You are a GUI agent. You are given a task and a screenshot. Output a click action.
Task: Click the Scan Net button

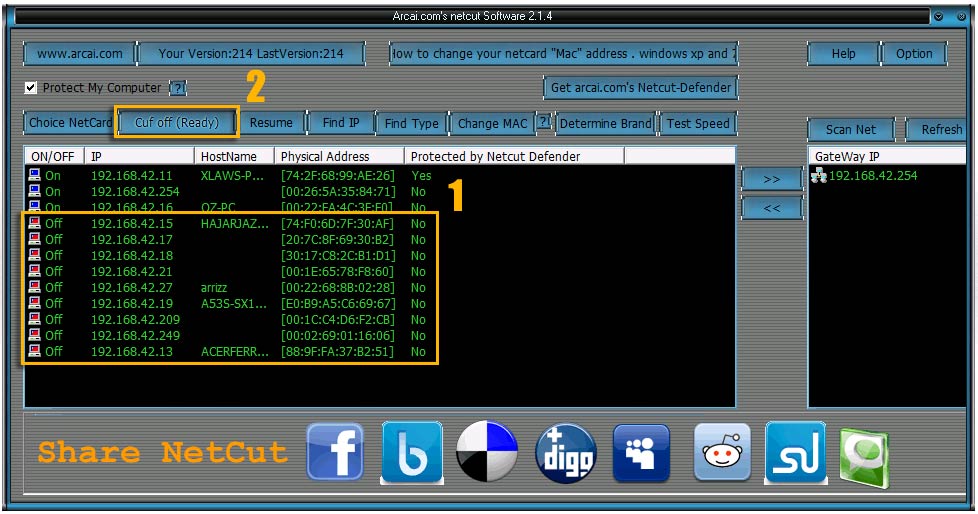(x=851, y=130)
